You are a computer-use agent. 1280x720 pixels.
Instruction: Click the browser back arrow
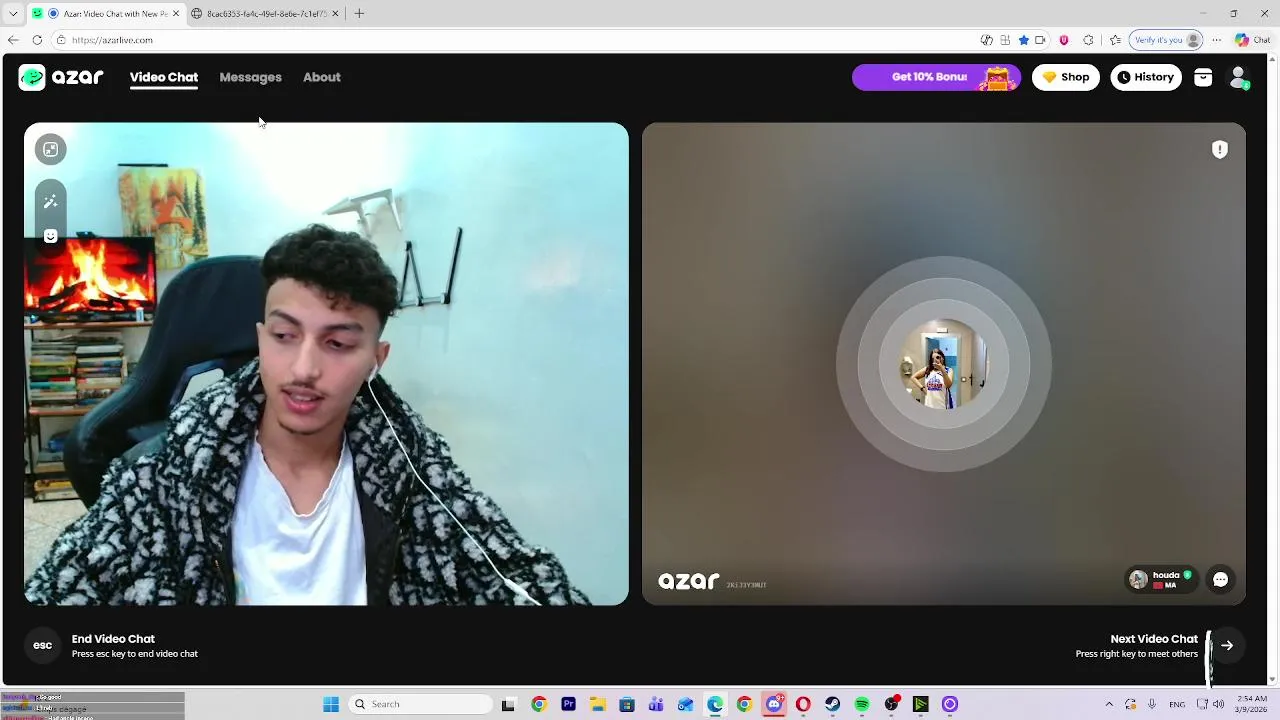tap(13, 40)
